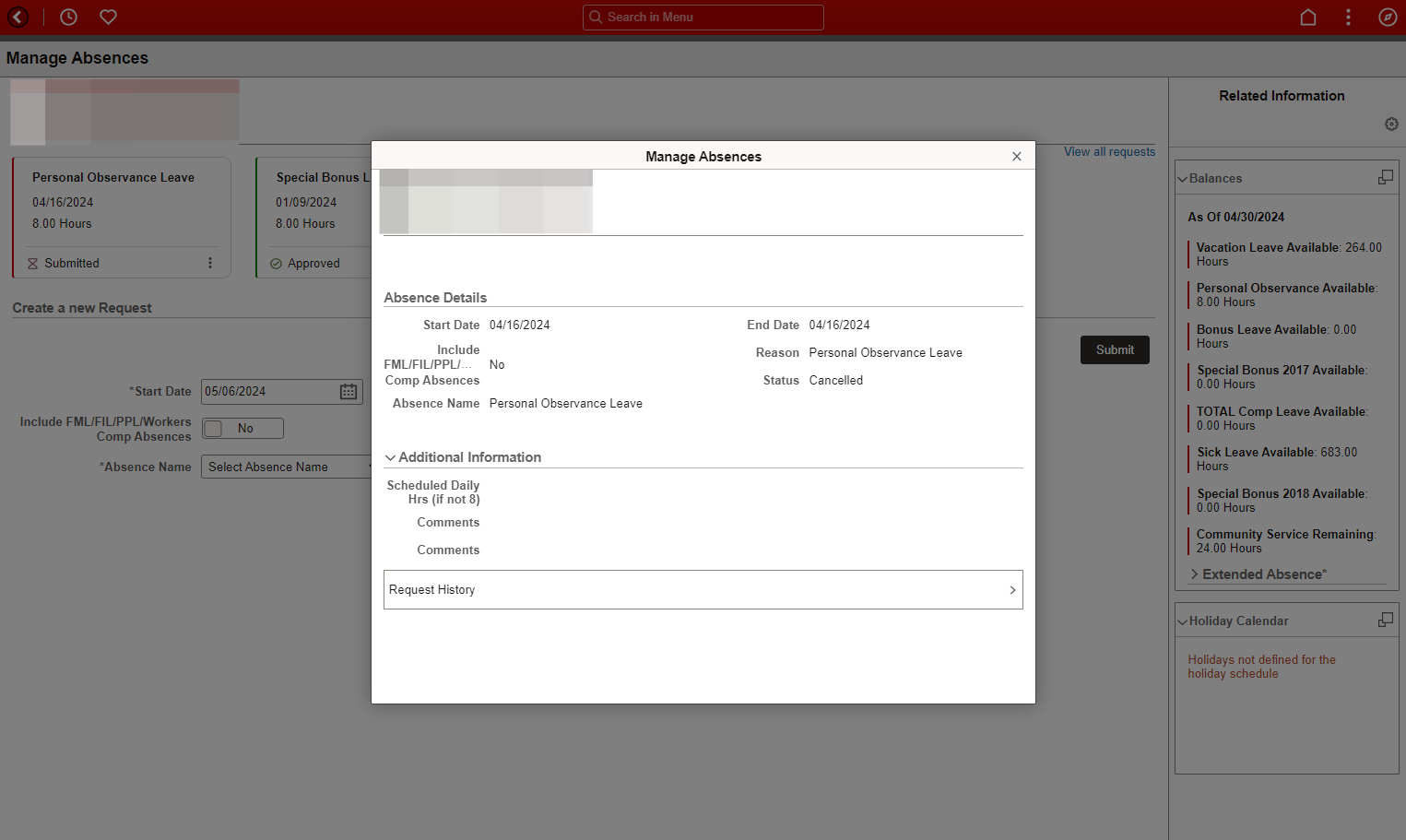This screenshot has width=1406, height=840.
Task: Click 'Special Bonus 2017 Available' balance text
Action: 1282,377
